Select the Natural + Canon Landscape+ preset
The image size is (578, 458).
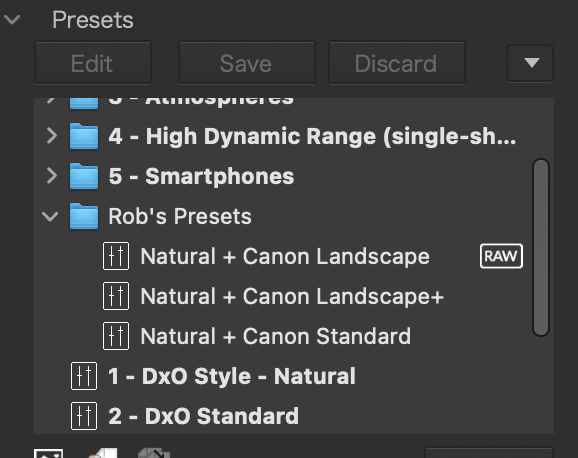click(x=294, y=296)
